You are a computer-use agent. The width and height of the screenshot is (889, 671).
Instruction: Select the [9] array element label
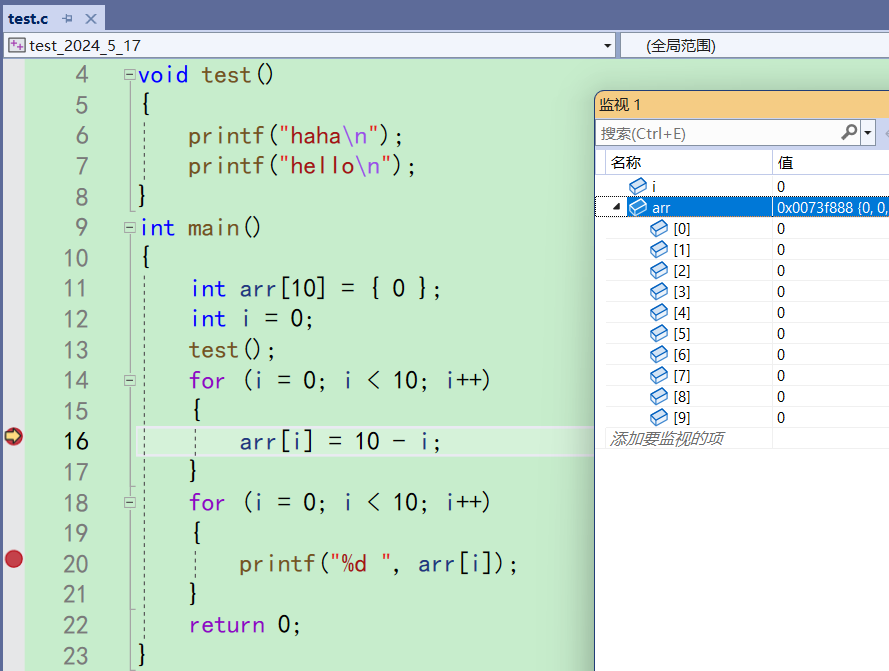(x=681, y=417)
